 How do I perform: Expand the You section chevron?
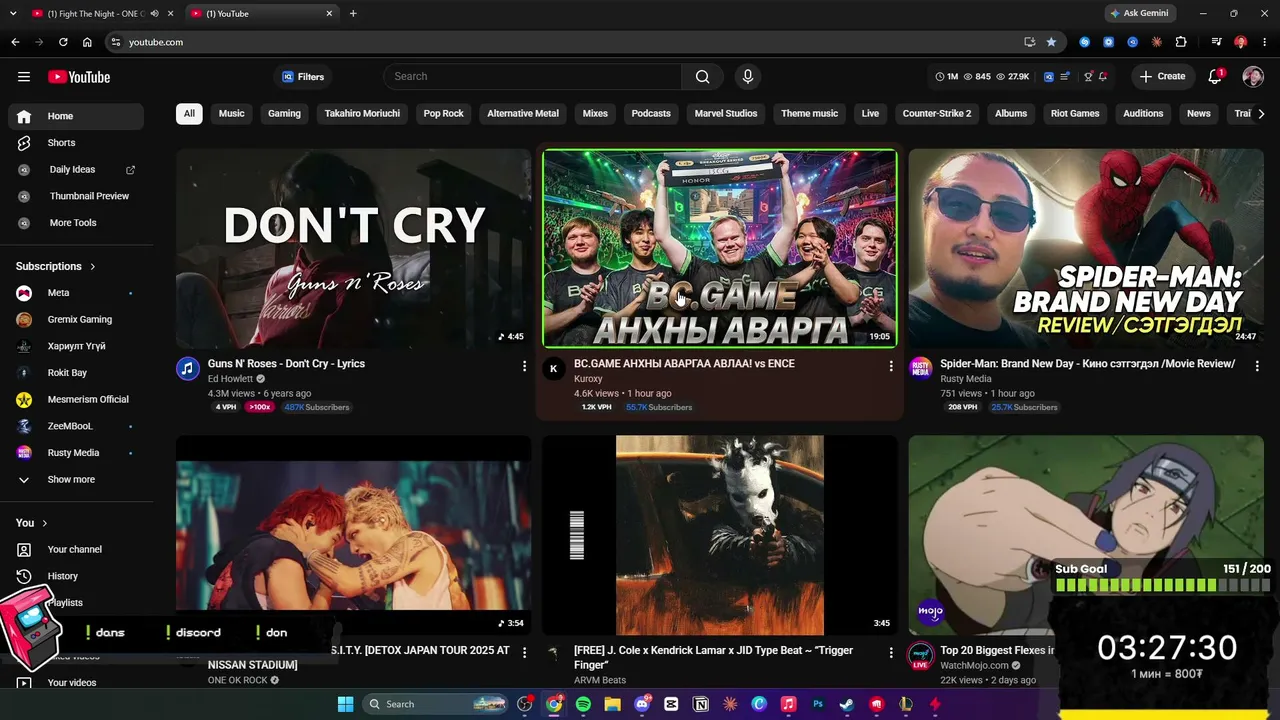(44, 523)
